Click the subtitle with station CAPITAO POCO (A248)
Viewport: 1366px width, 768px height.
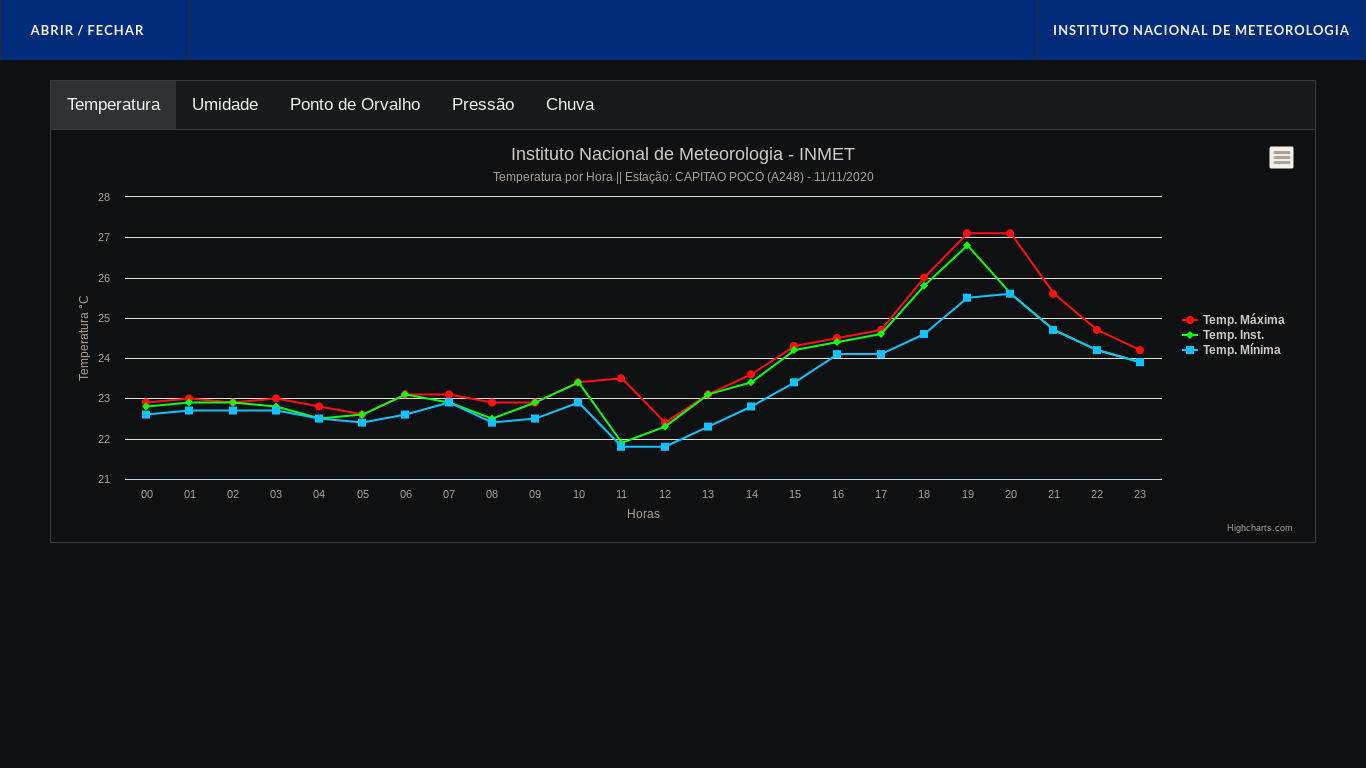(683, 177)
